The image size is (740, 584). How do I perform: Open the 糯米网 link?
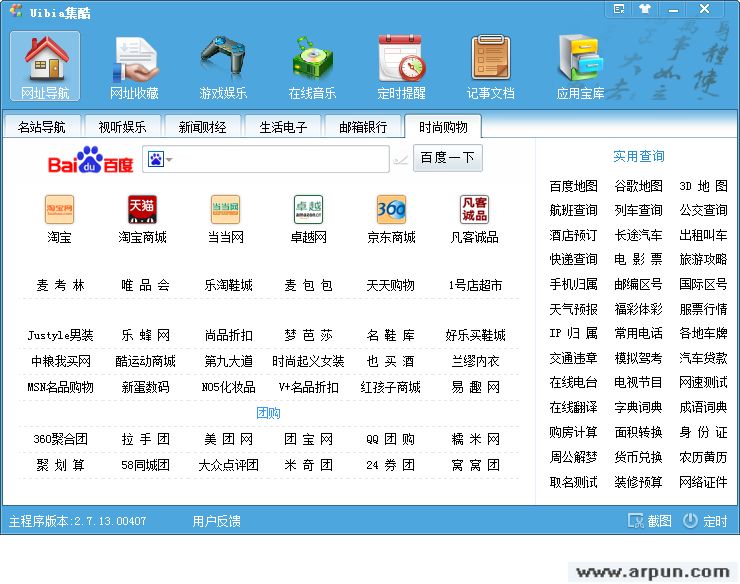tap(475, 439)
